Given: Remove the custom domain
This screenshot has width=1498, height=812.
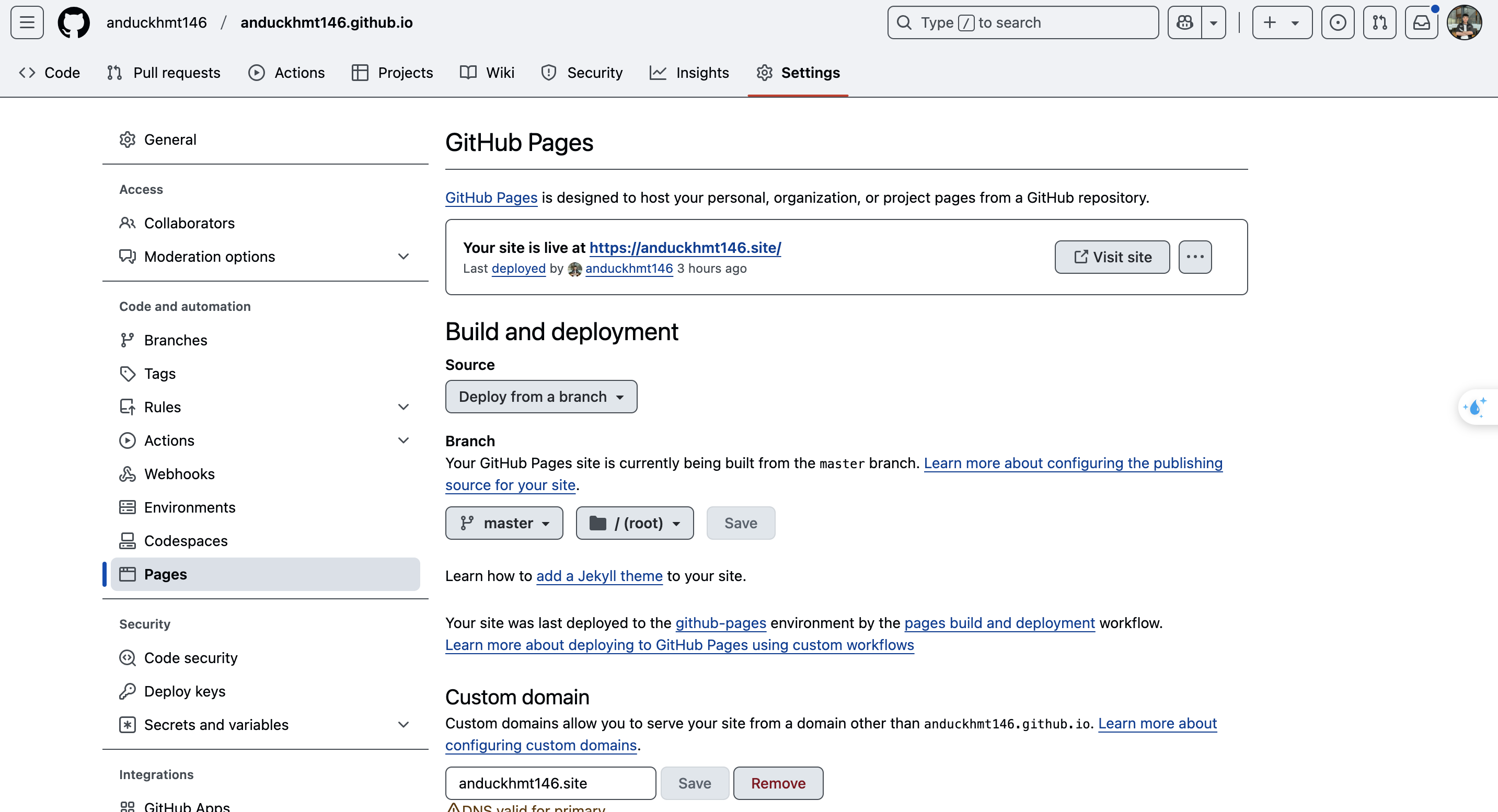Looking at the screenshot, I should [778, 783].
